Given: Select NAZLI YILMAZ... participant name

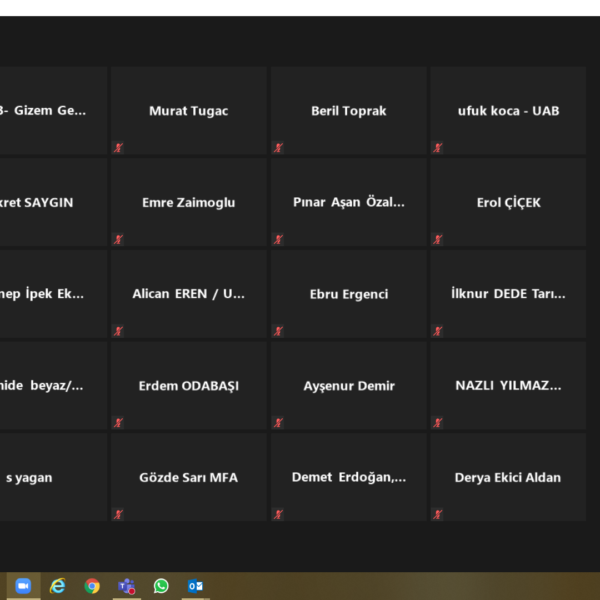Looking at the screenshot, I should point(509,385).
